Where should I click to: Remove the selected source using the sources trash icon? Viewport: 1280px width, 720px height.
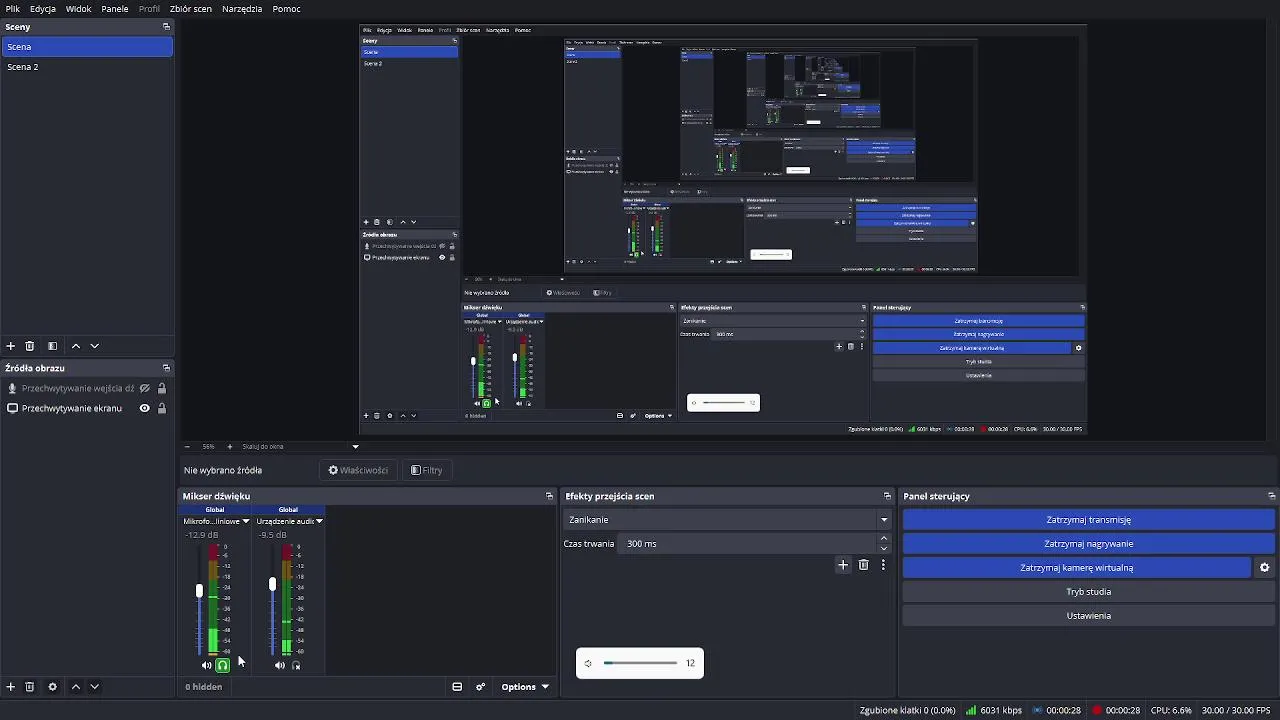30,687
